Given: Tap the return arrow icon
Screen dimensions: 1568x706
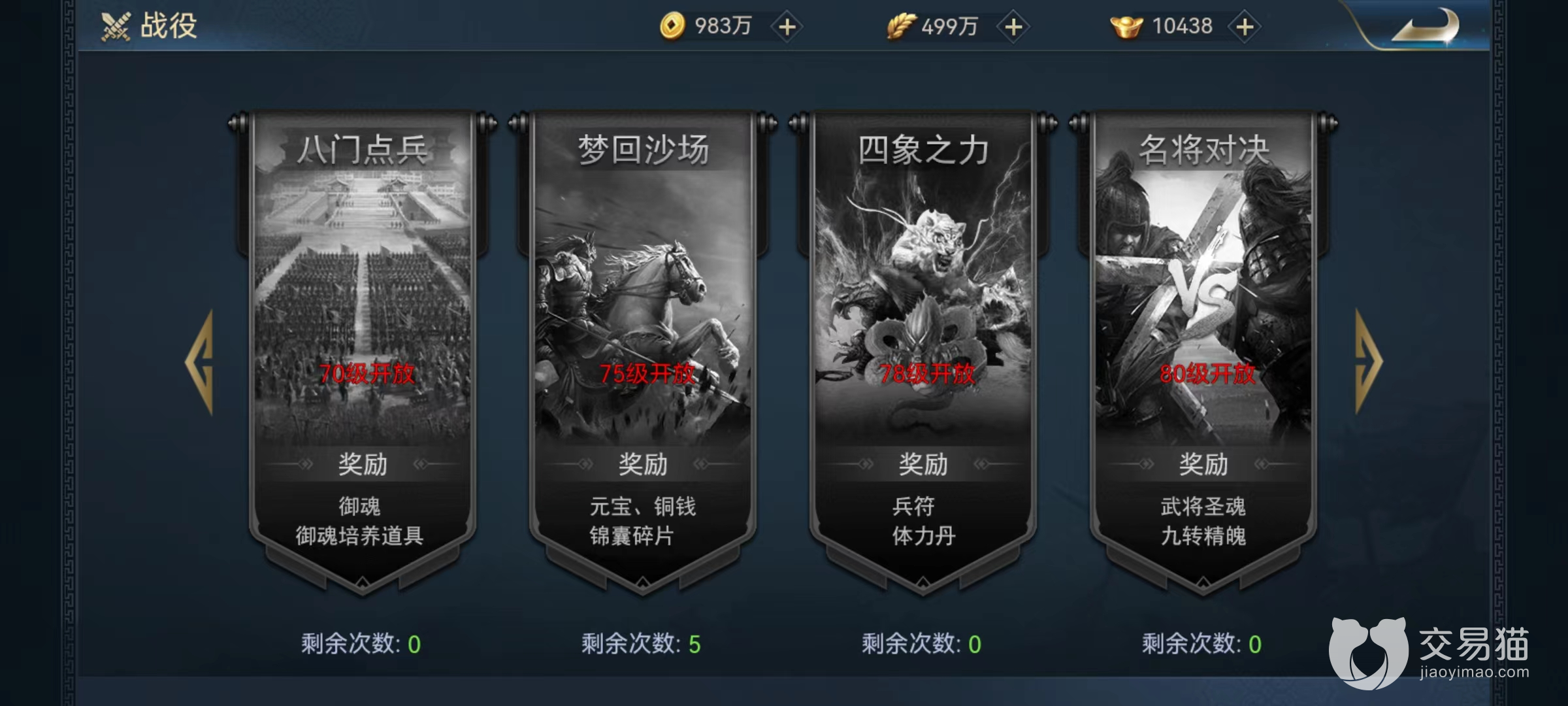Looking at the screenshot, I should (1426, 27).
